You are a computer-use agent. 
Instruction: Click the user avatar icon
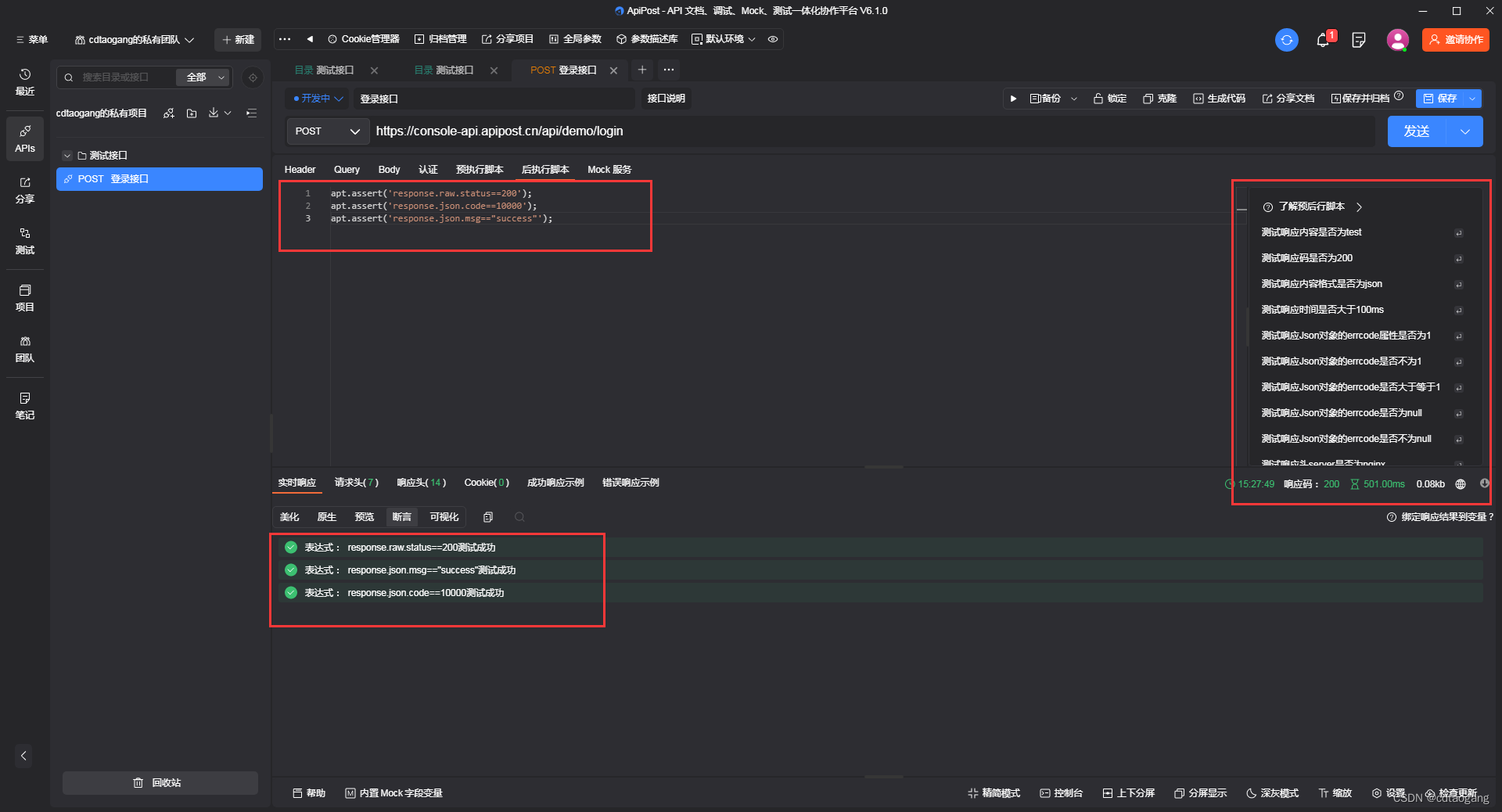pyautogui.click(x=1398, y=40)
